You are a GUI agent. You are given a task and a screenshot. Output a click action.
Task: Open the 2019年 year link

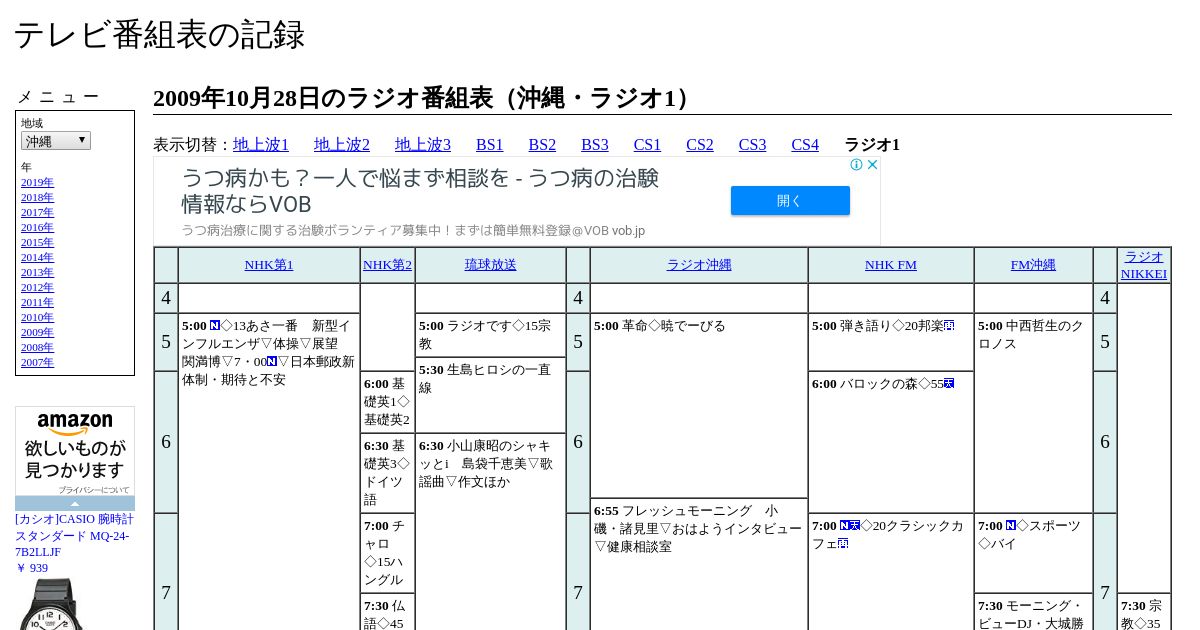[x=37, y=182]
